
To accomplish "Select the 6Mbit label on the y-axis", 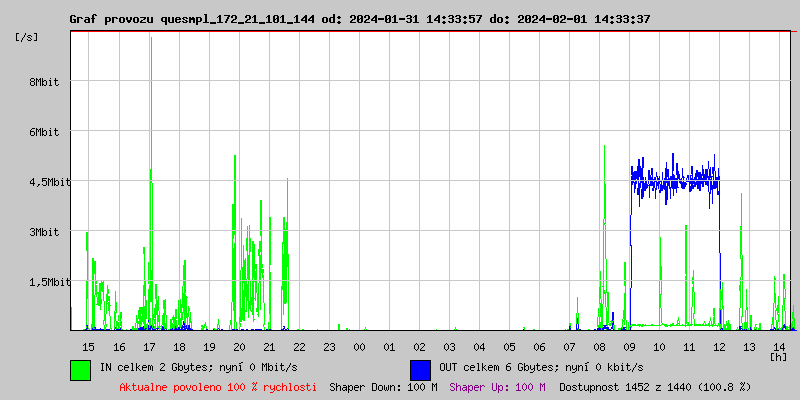I will point(43,132).
